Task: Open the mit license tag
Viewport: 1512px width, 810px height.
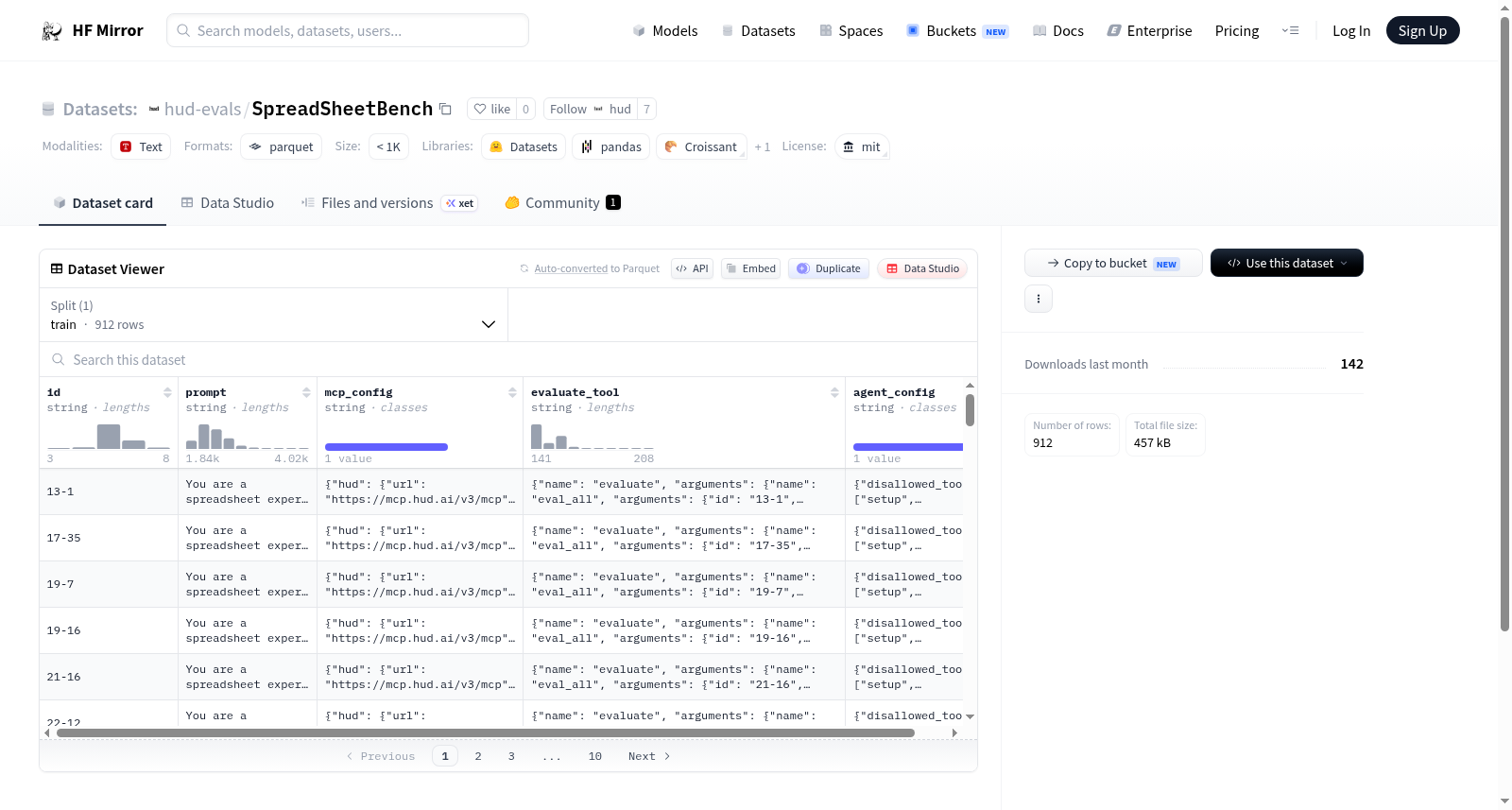Action: tap(862, 146)
